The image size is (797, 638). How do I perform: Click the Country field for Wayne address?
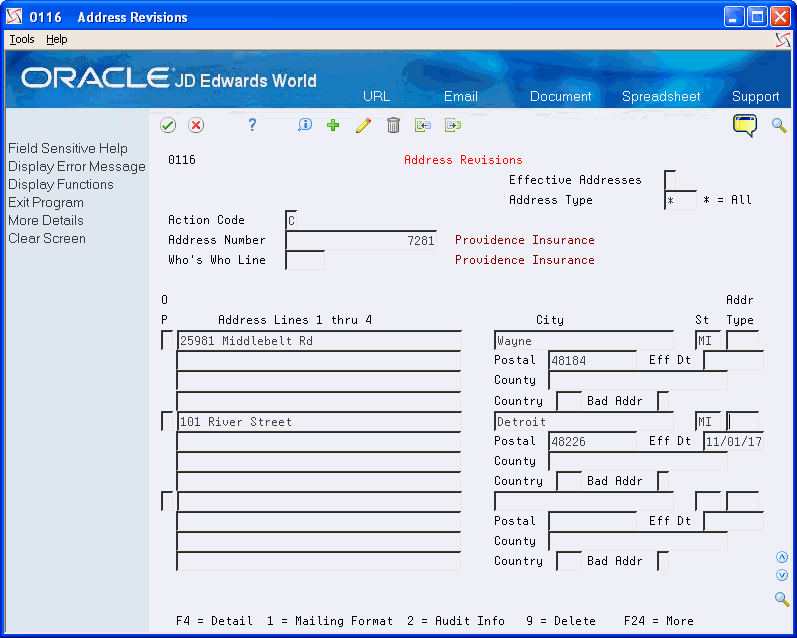tap(569, 401)
